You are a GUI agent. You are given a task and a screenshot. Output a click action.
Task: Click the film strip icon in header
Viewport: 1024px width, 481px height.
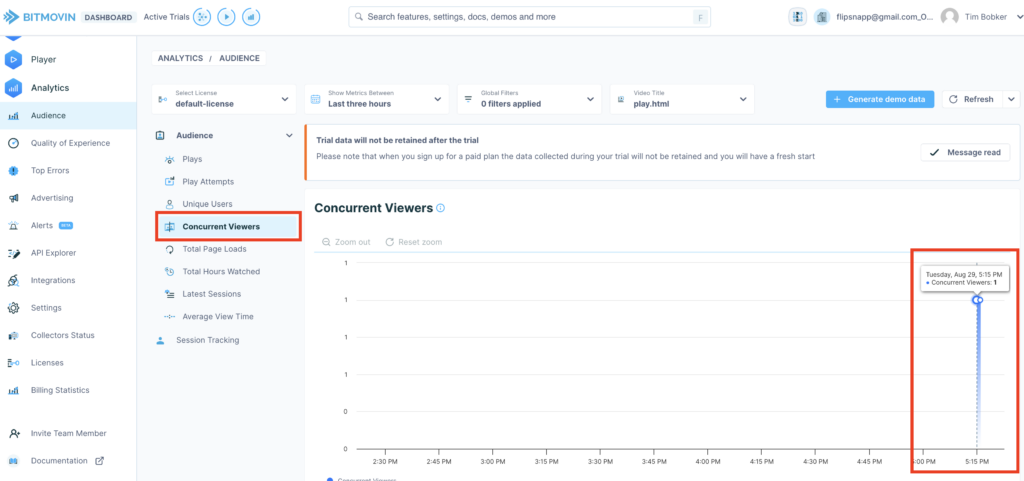797,17
